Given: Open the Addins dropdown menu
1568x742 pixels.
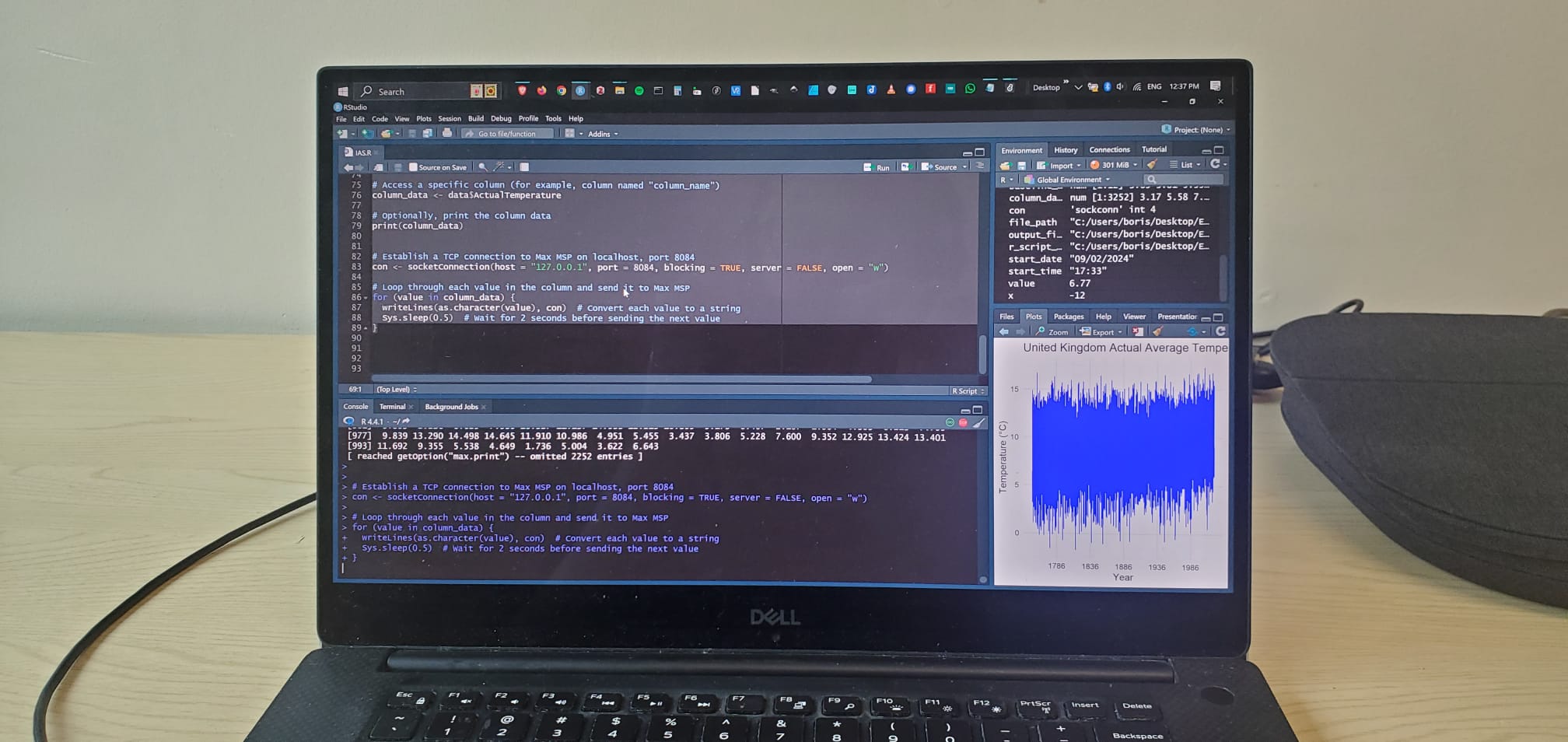Looking at the screenshot, I should tap(602, 134).
